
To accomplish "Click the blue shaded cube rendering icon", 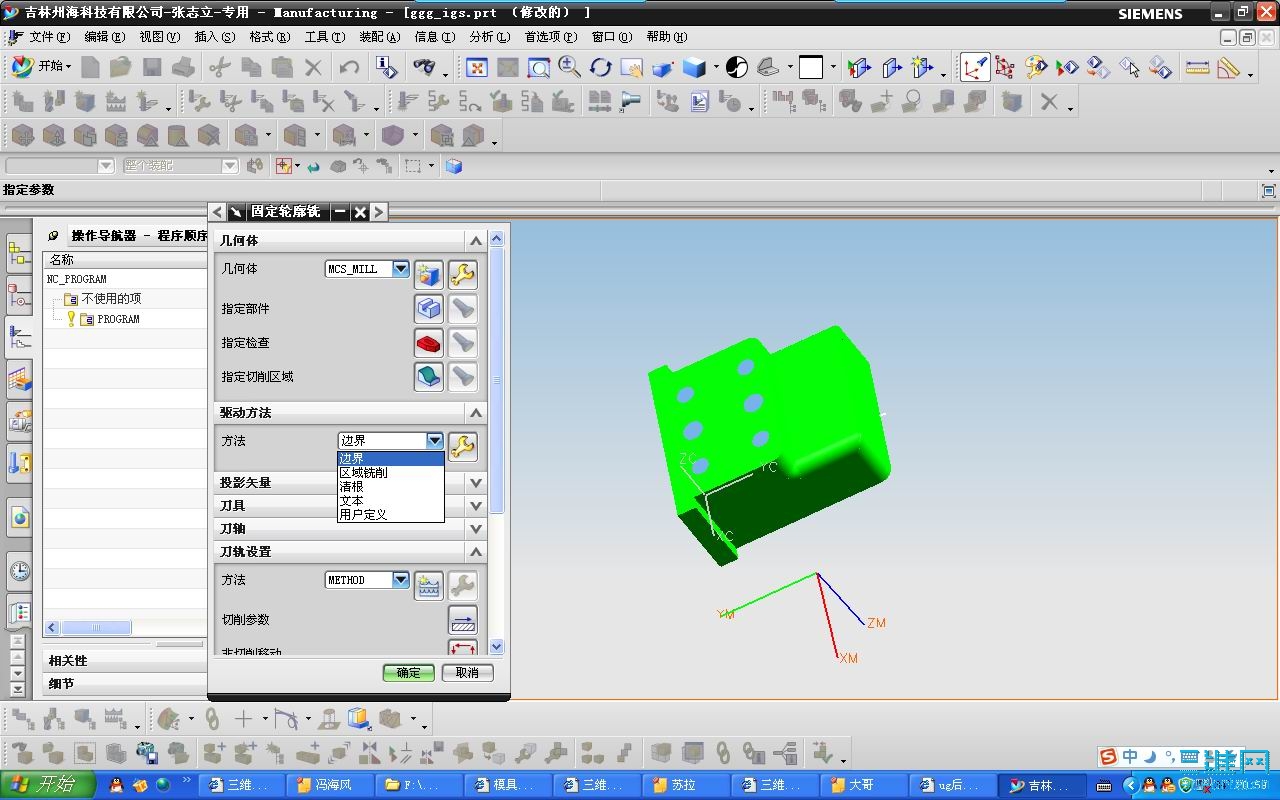I will pyautogui.click(x=694, y=67).
